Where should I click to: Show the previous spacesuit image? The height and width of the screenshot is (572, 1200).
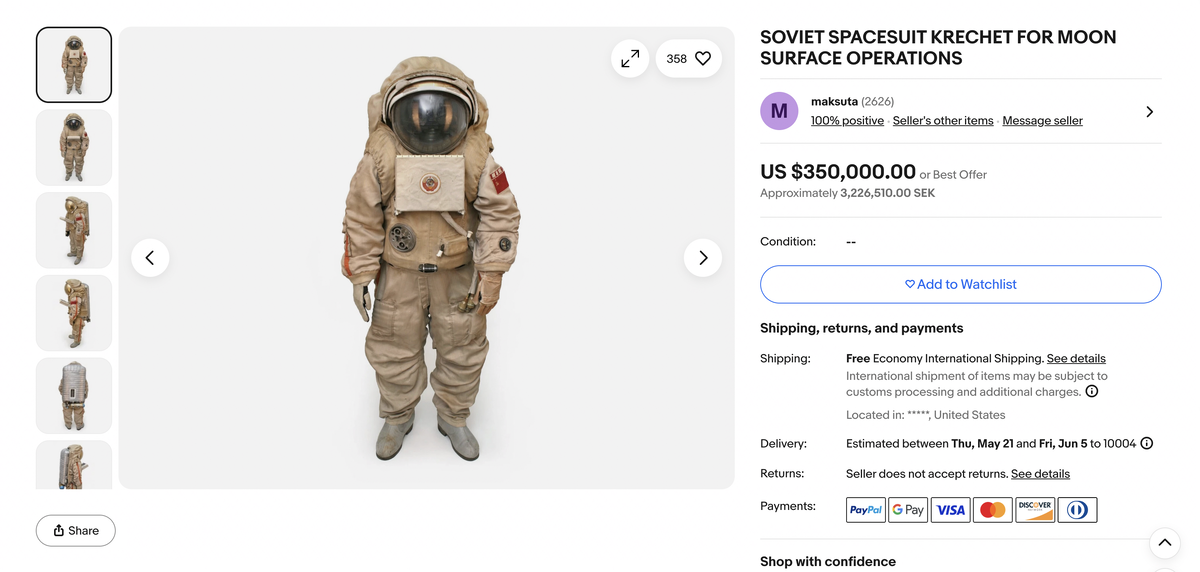point(150,258)
